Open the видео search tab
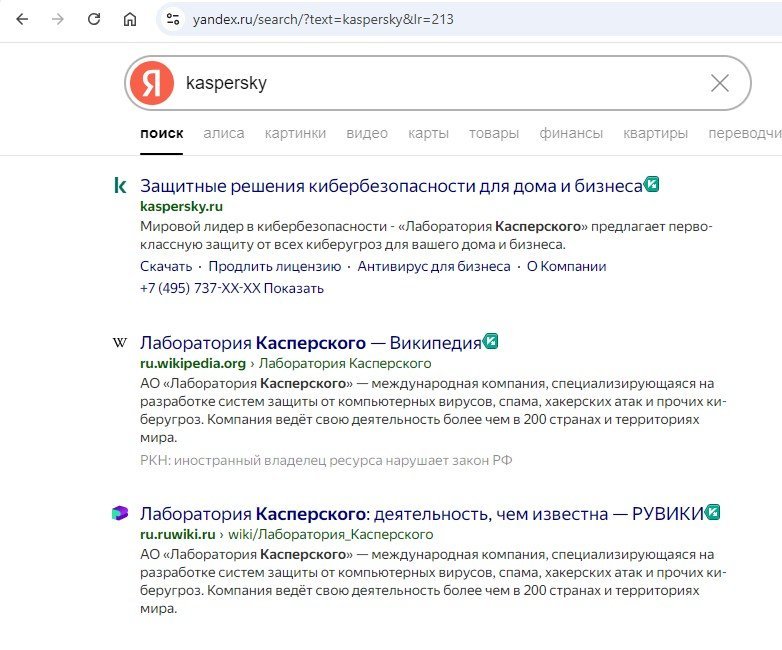Image resolution: width=782 pixels, height=650 pixels. [367, 133]
